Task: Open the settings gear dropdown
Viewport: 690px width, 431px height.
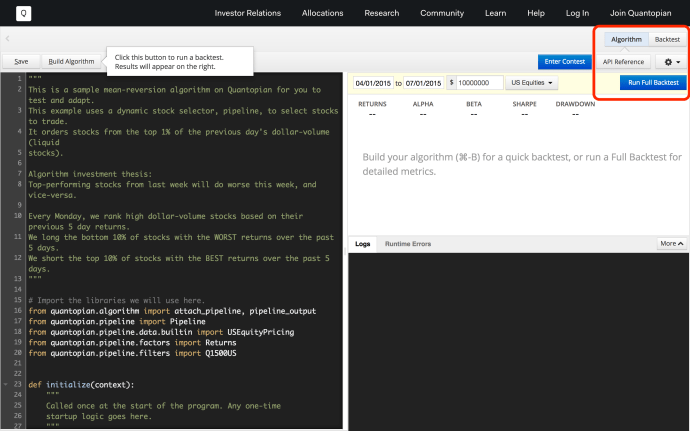Action: click(672, 62)
